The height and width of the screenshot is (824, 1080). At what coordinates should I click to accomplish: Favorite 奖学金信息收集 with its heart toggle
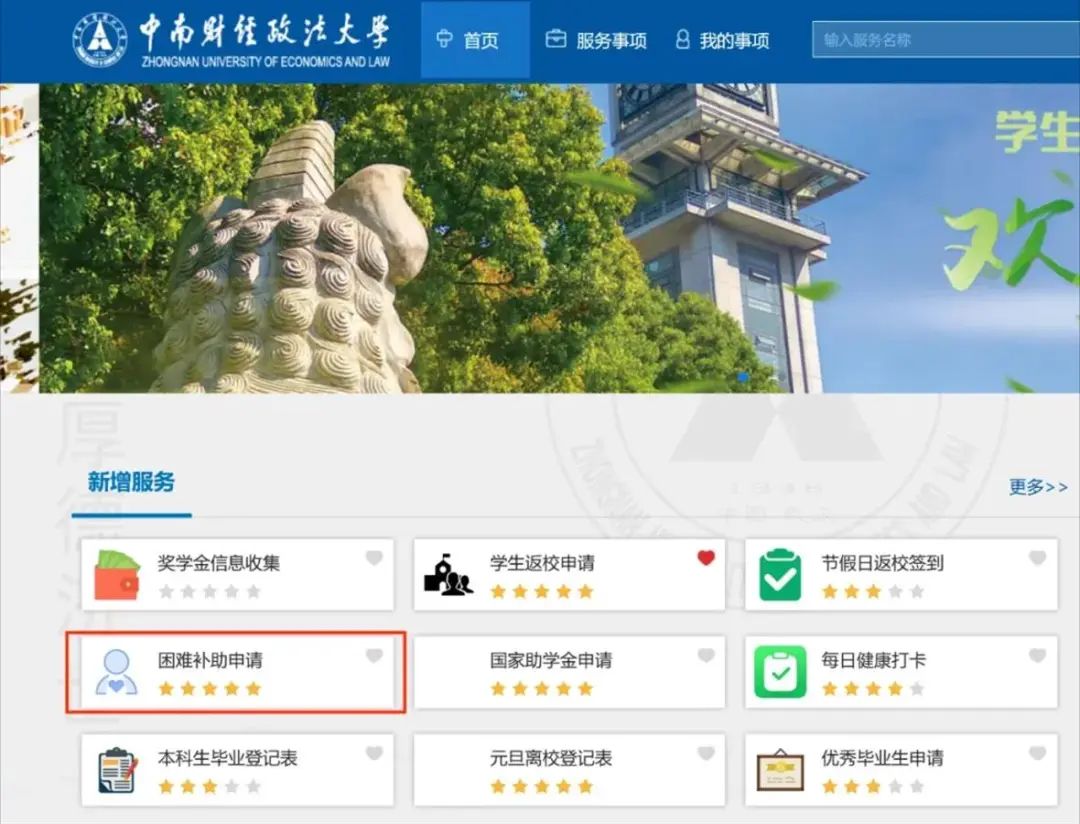point(375,558)
